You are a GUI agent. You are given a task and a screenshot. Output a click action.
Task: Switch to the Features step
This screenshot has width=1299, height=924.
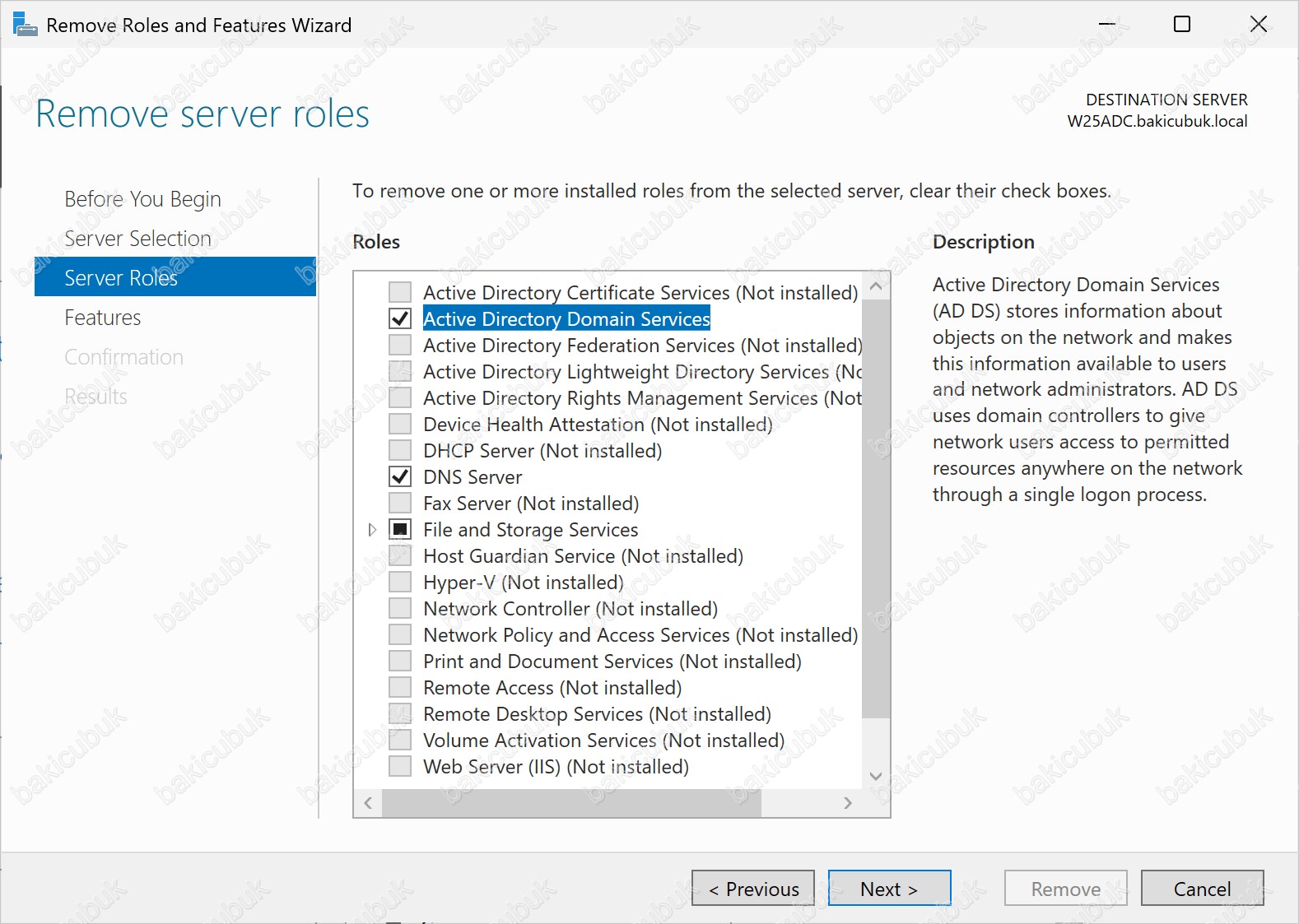coord(103,318)
